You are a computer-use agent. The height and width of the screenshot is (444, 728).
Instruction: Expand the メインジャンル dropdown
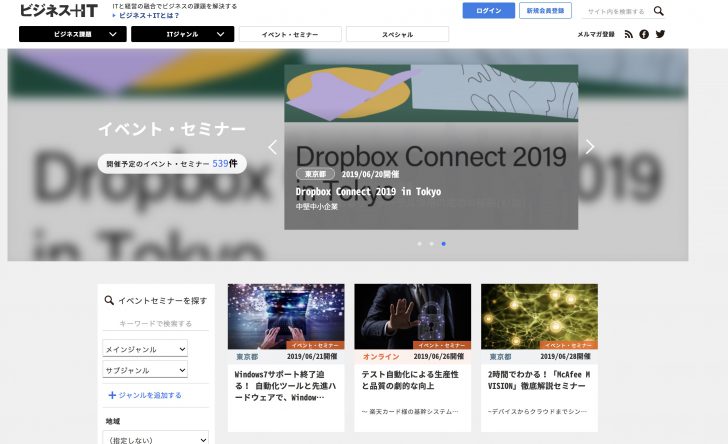[x=145, y=349]
